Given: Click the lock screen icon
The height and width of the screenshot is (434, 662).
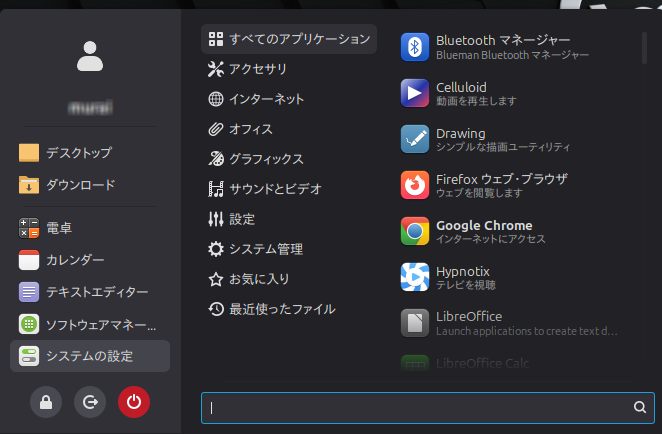Looking at the screenshot, I should pos(45,402).
